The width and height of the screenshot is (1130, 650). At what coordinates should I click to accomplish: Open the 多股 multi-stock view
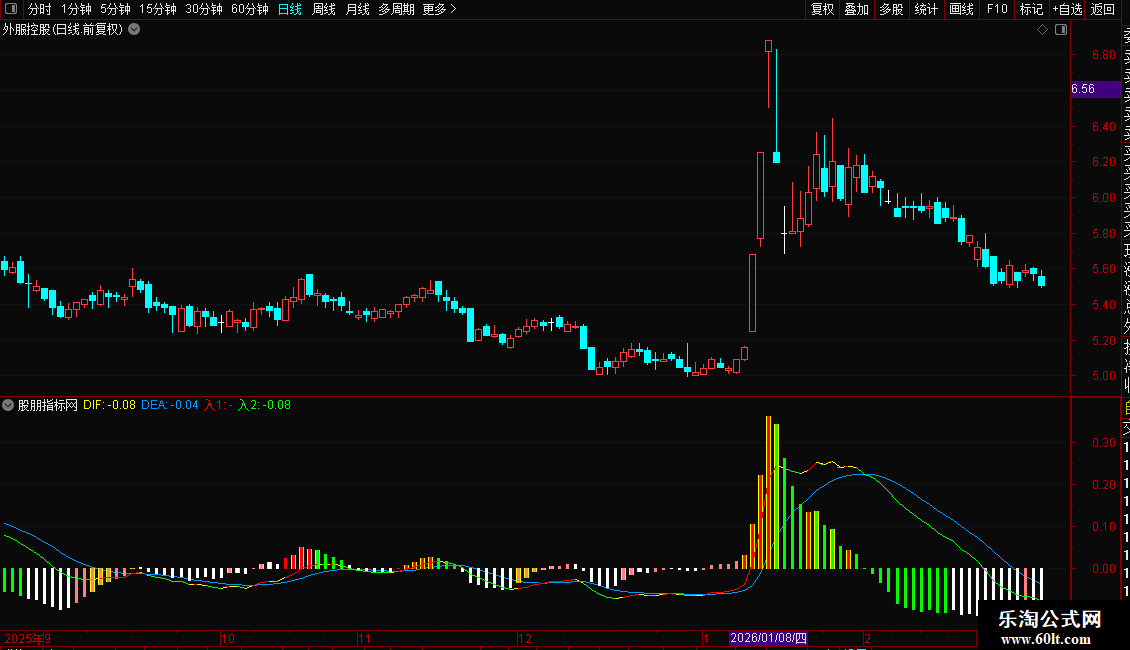891,9
